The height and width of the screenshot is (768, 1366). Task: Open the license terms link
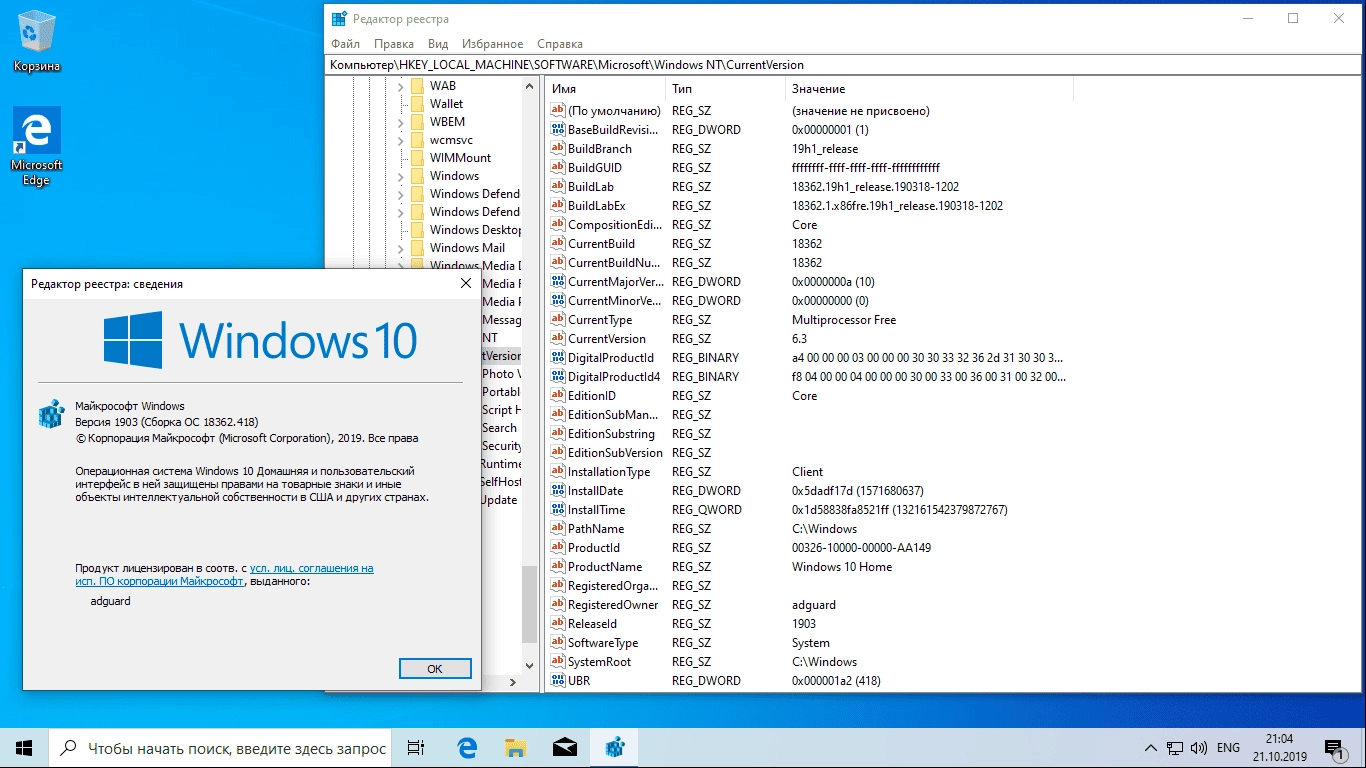coord(311,568)
